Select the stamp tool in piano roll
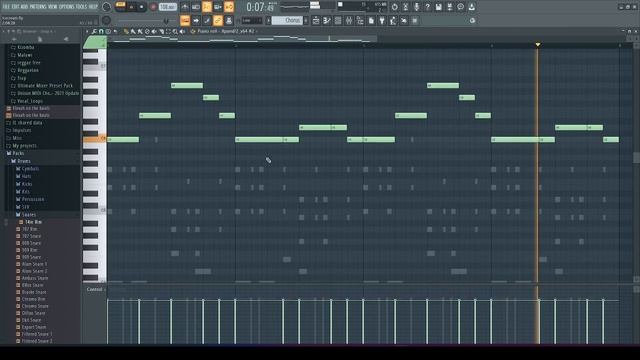Image resolution: width=640 pixels, height=360 pixels. pos(108,31)
